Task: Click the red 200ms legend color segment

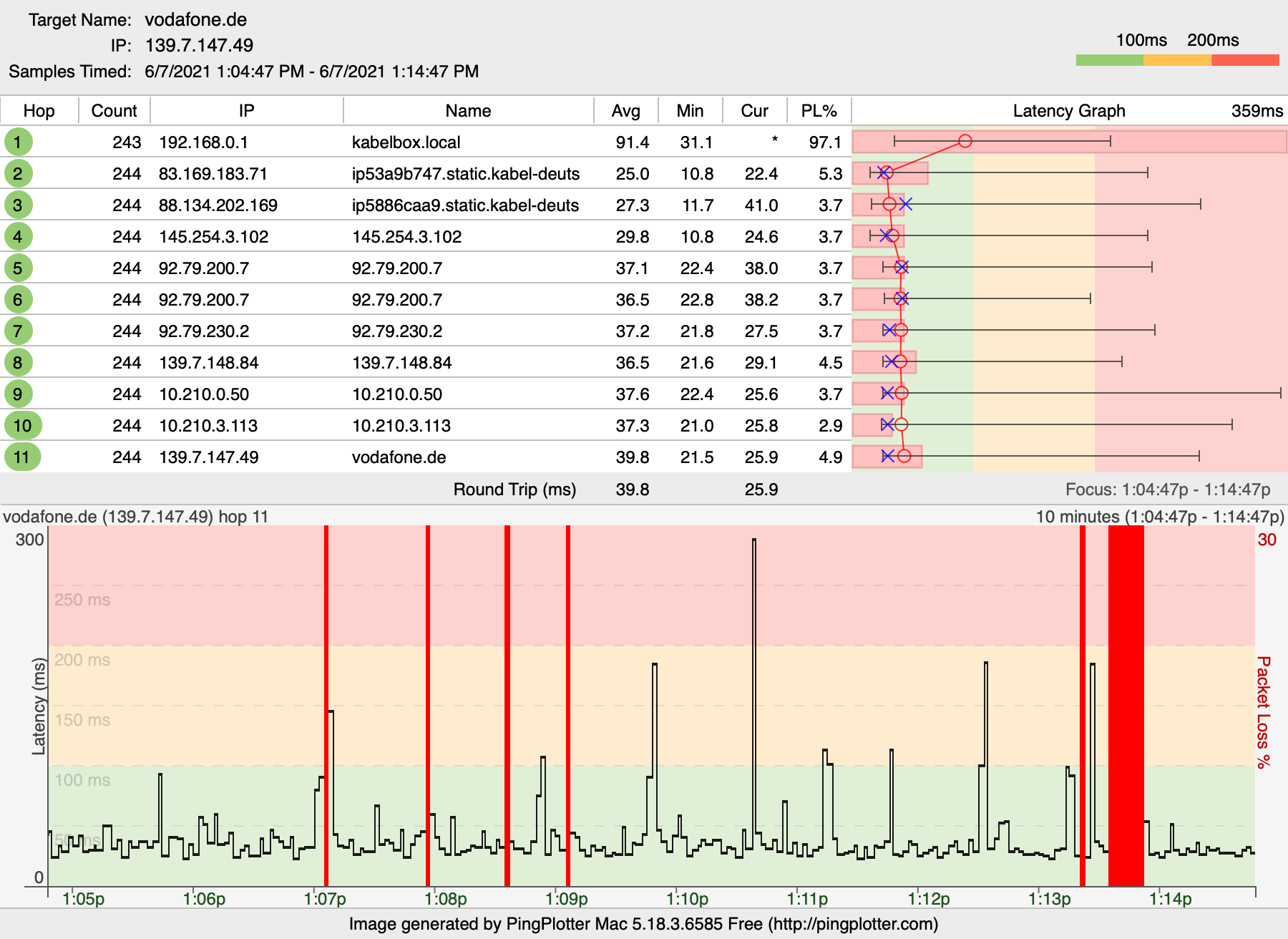Action: click(1245, 60)
